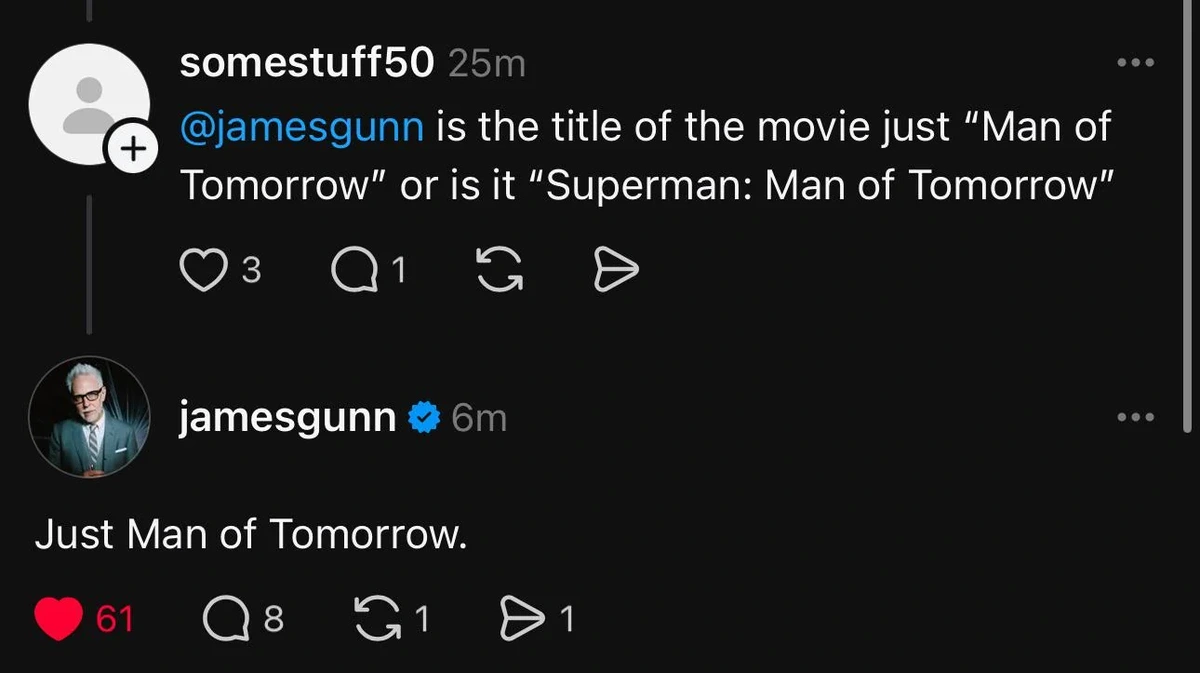
Task: Open more options for somestuff50 post
Action: [1136, 64]
